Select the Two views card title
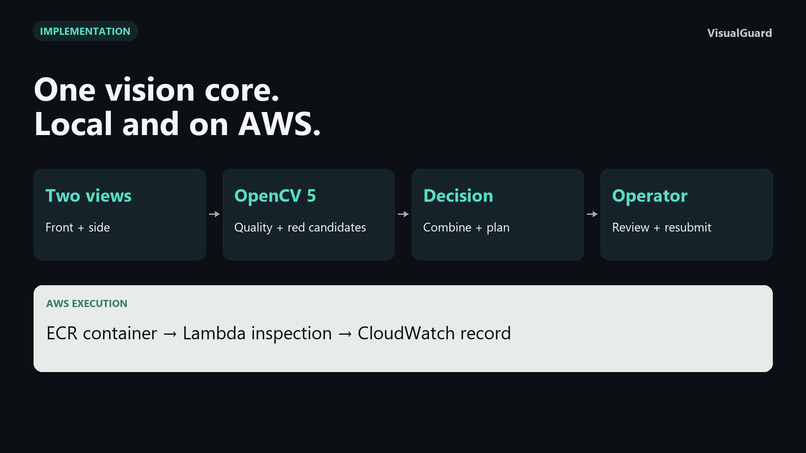Image resolution: width=806 pixels, height=453 pixels. 88,196
